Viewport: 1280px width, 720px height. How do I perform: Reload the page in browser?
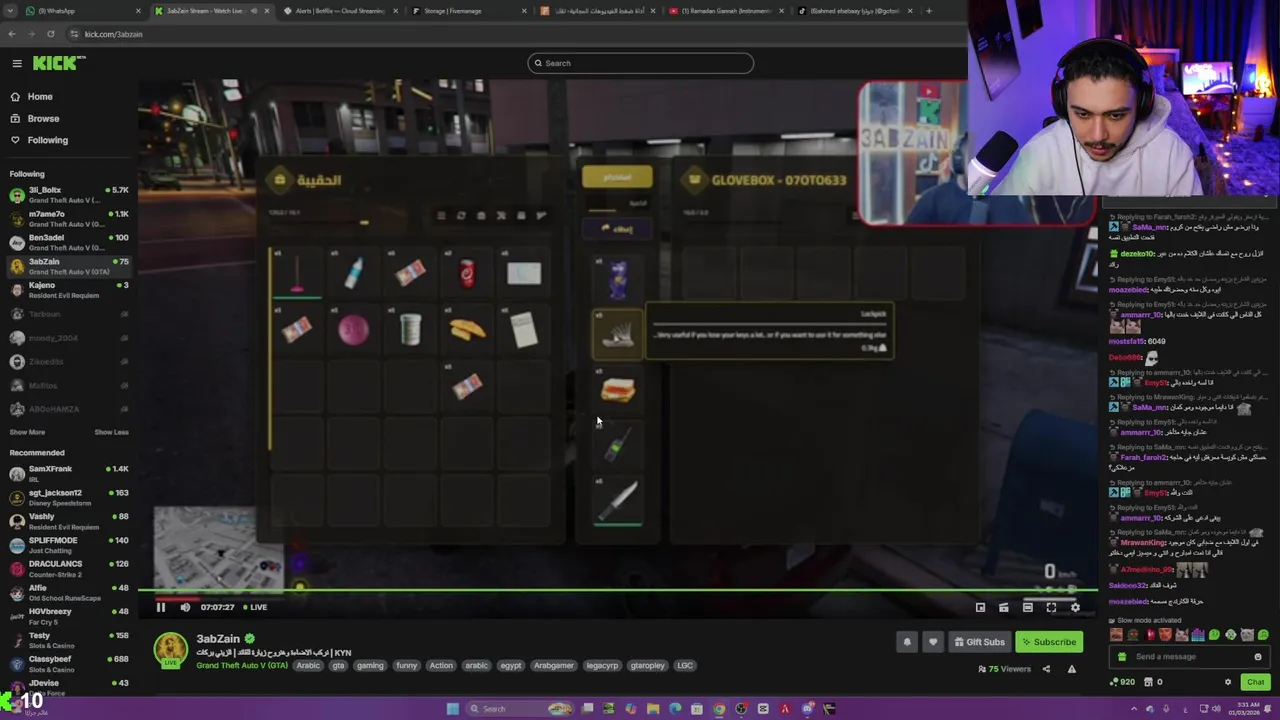pyautogui.click(x=50, y=34)
